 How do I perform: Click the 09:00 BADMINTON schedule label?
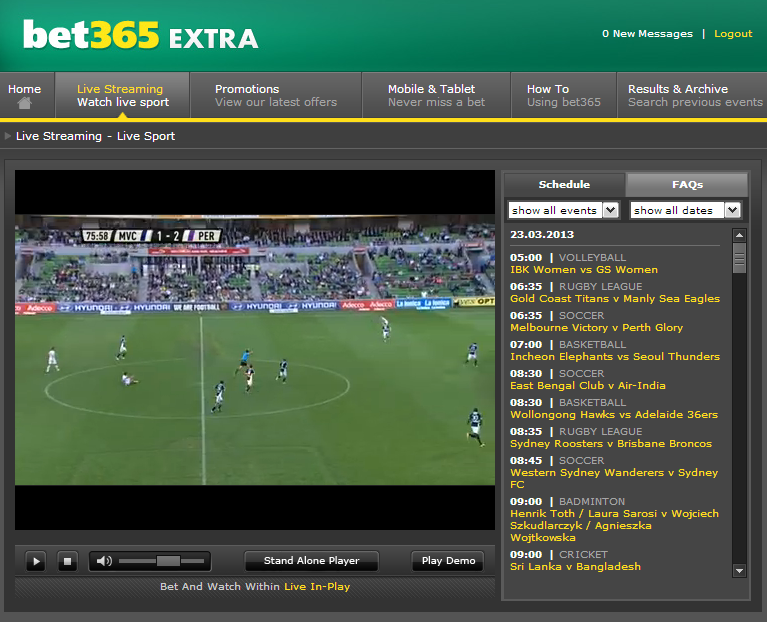pyautogui.click(x=567, y=501)
